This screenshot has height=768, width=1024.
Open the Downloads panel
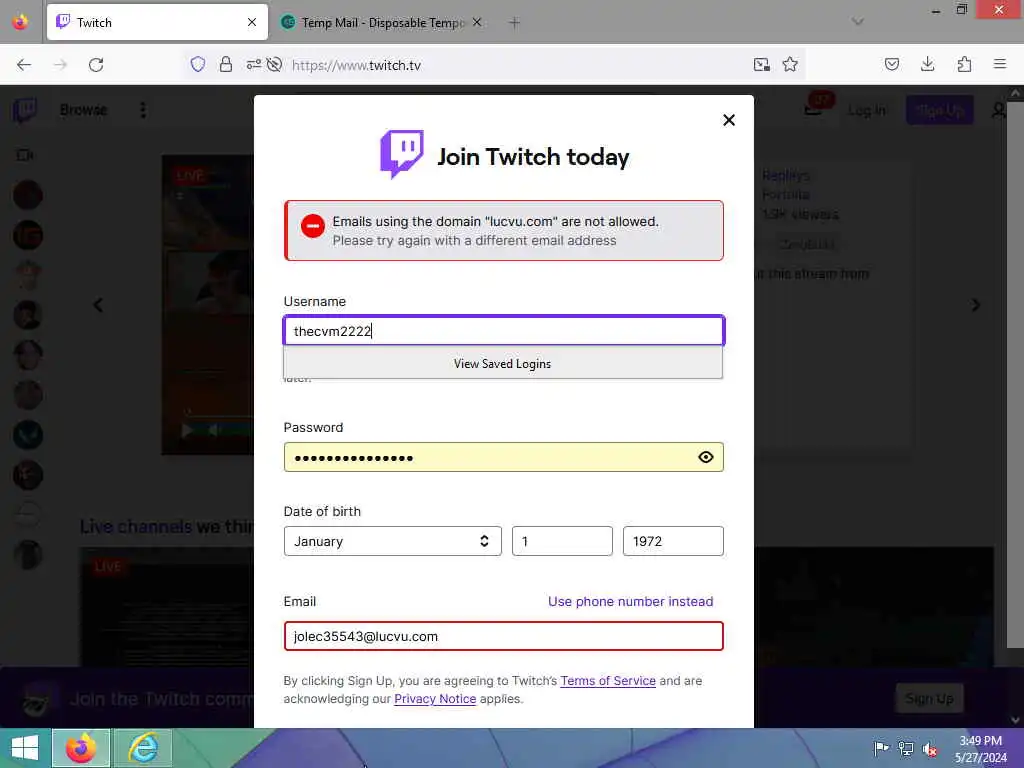tap(927, 64)
